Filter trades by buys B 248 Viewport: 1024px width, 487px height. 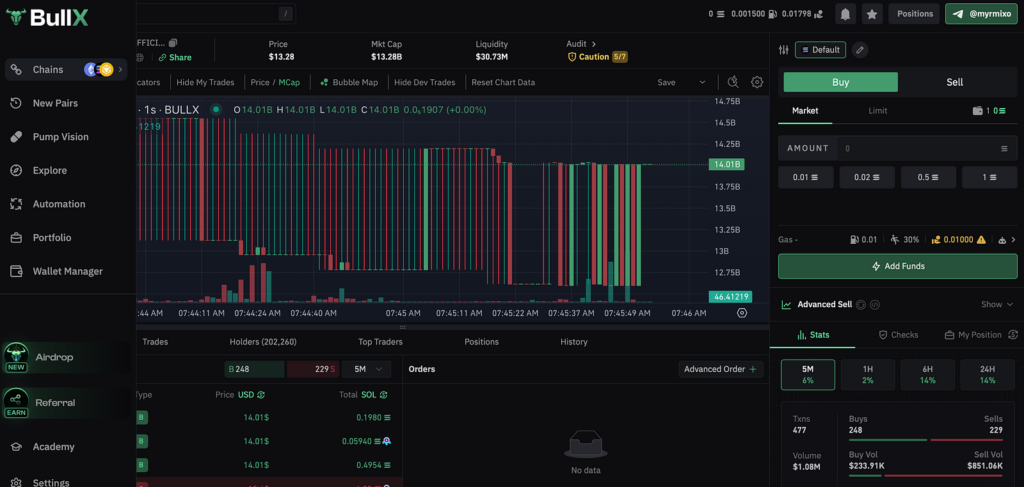click(x=254, y=369)
